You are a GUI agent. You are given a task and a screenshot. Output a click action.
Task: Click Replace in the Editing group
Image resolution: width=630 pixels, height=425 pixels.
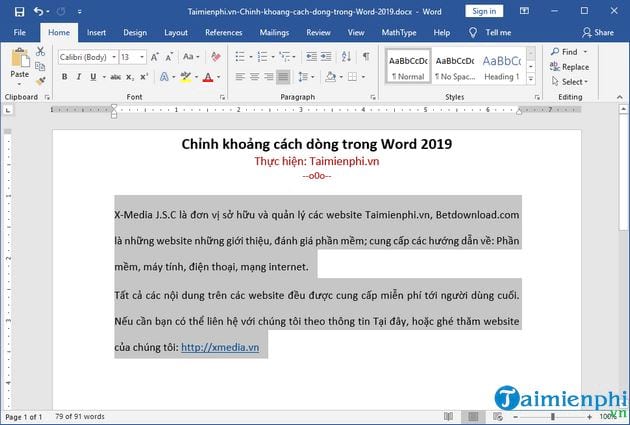[569, 67]
